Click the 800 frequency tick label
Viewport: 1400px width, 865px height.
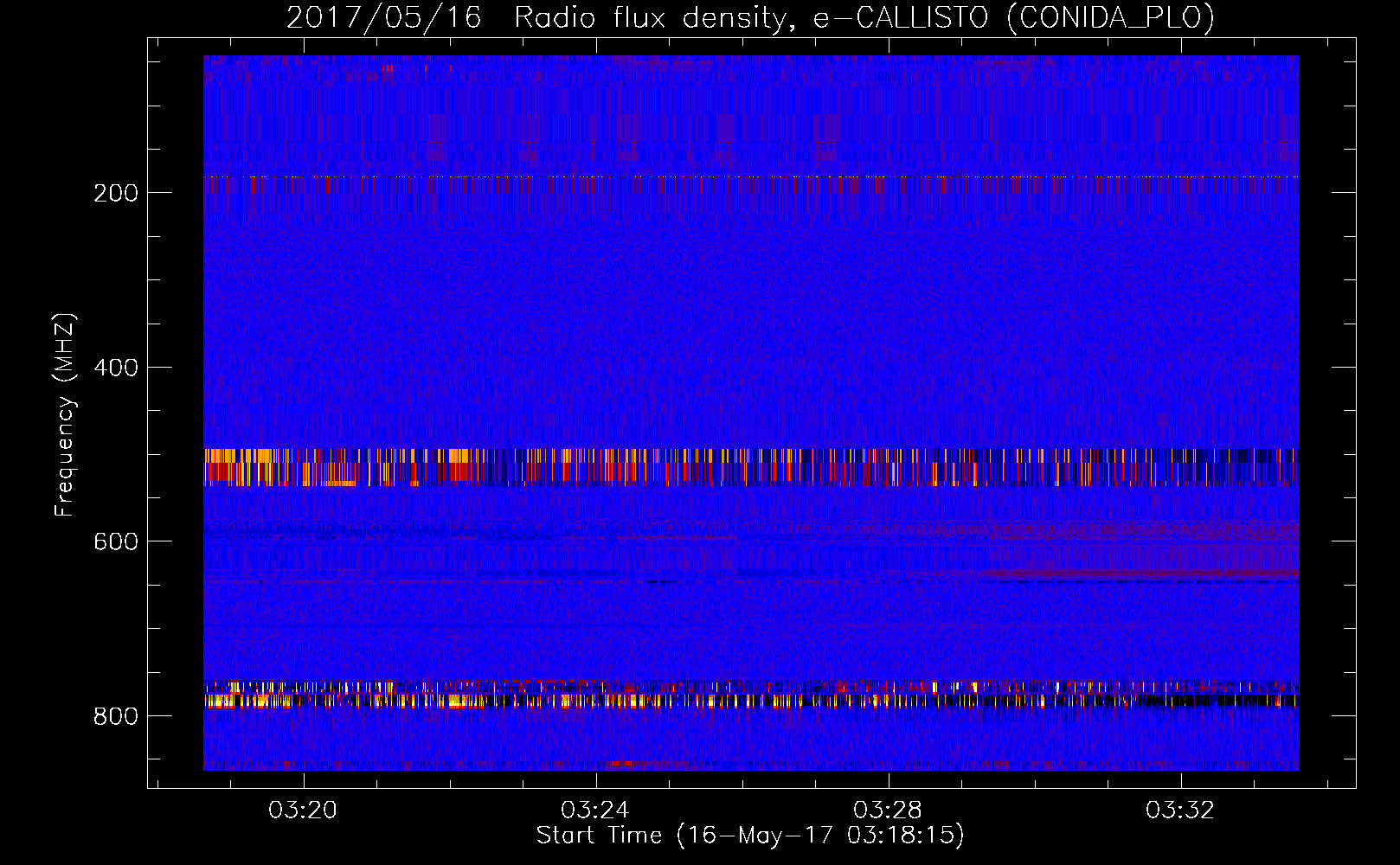click(116, 716)
